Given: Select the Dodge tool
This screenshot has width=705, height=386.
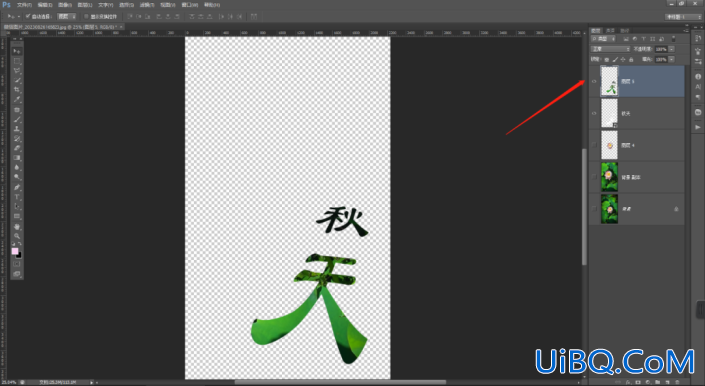Looking at the screenshot, I should click(17, 177).
